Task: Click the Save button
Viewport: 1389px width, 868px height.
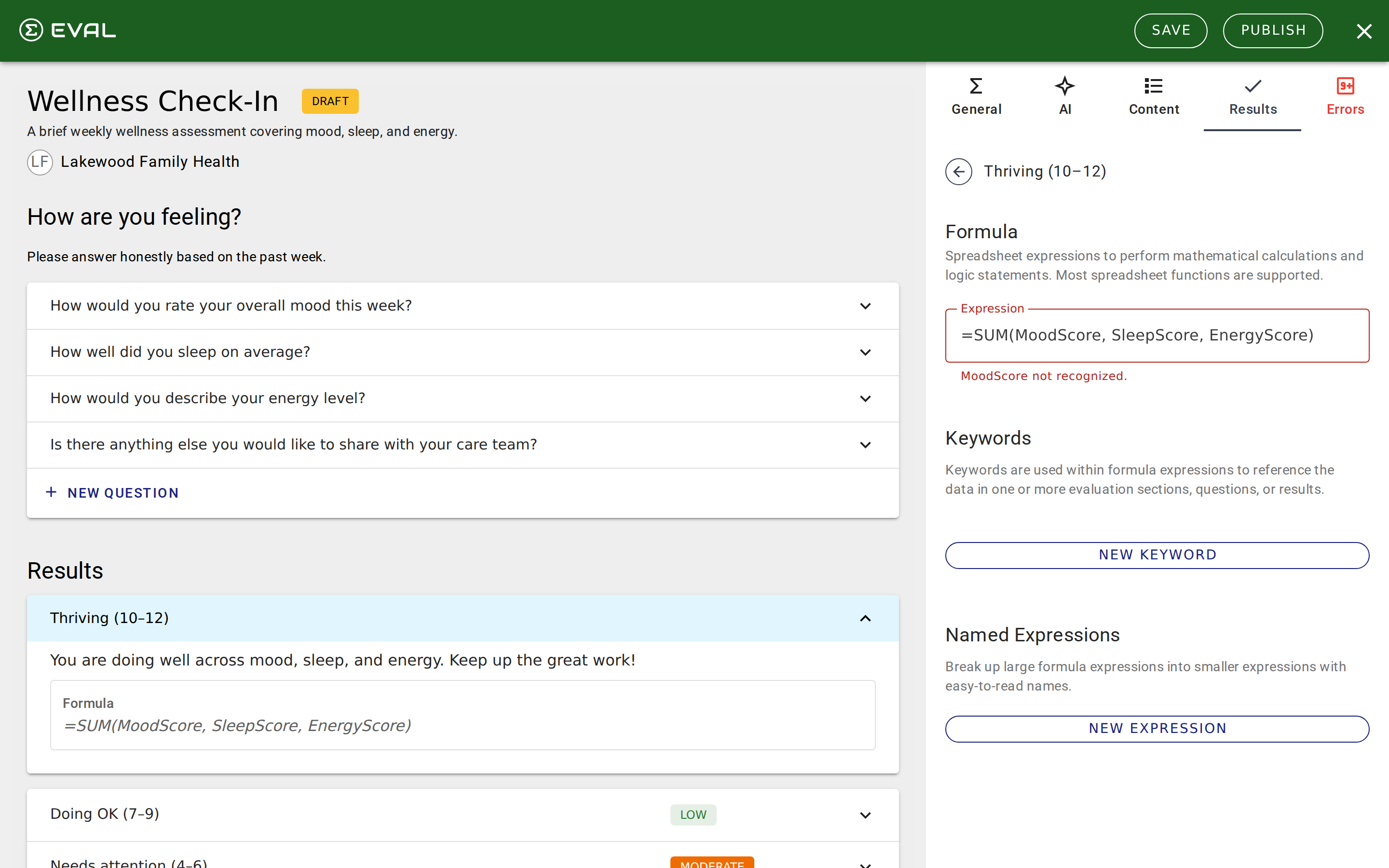Action: pos(1171,31)
